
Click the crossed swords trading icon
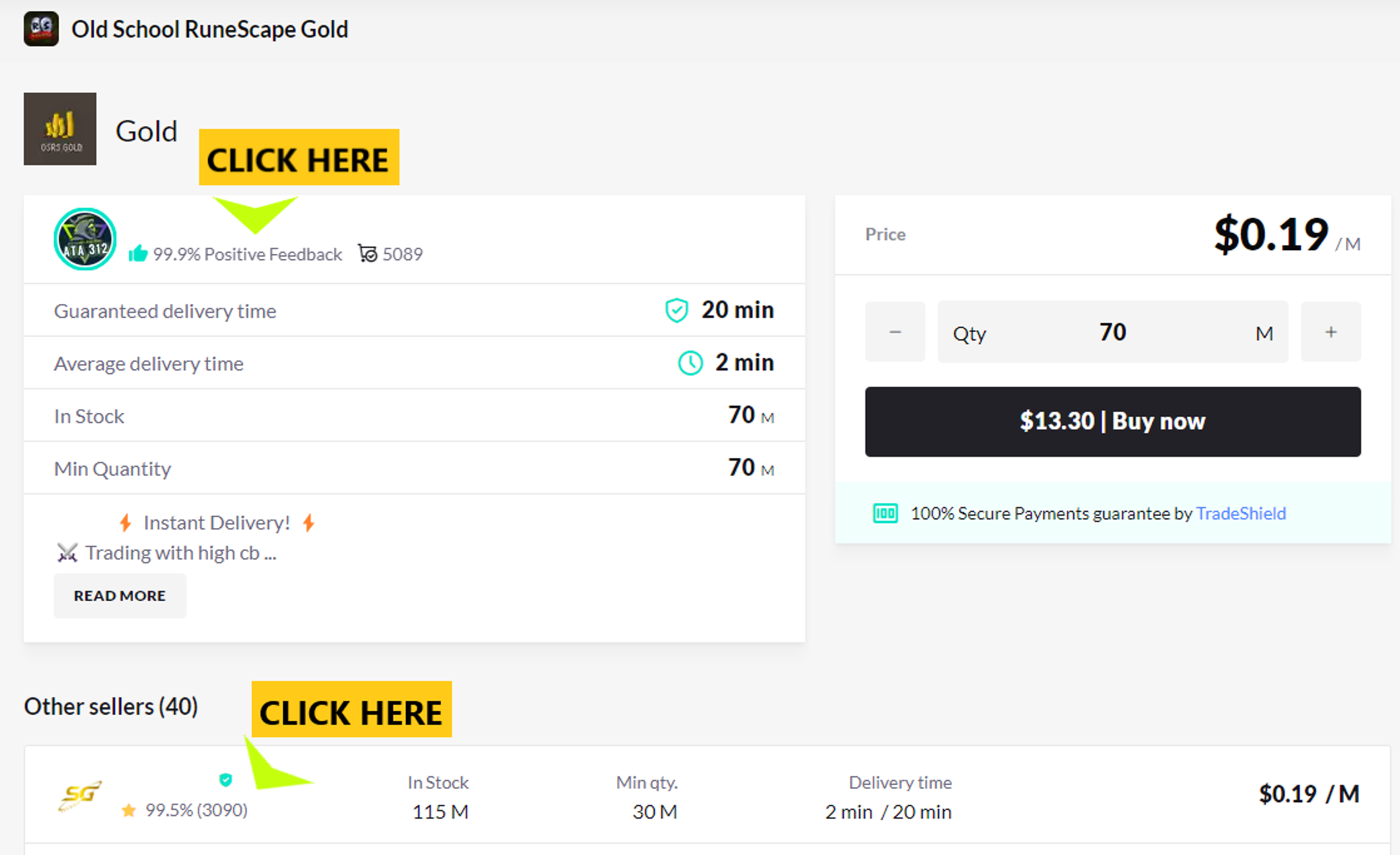[x=67, y=552]
